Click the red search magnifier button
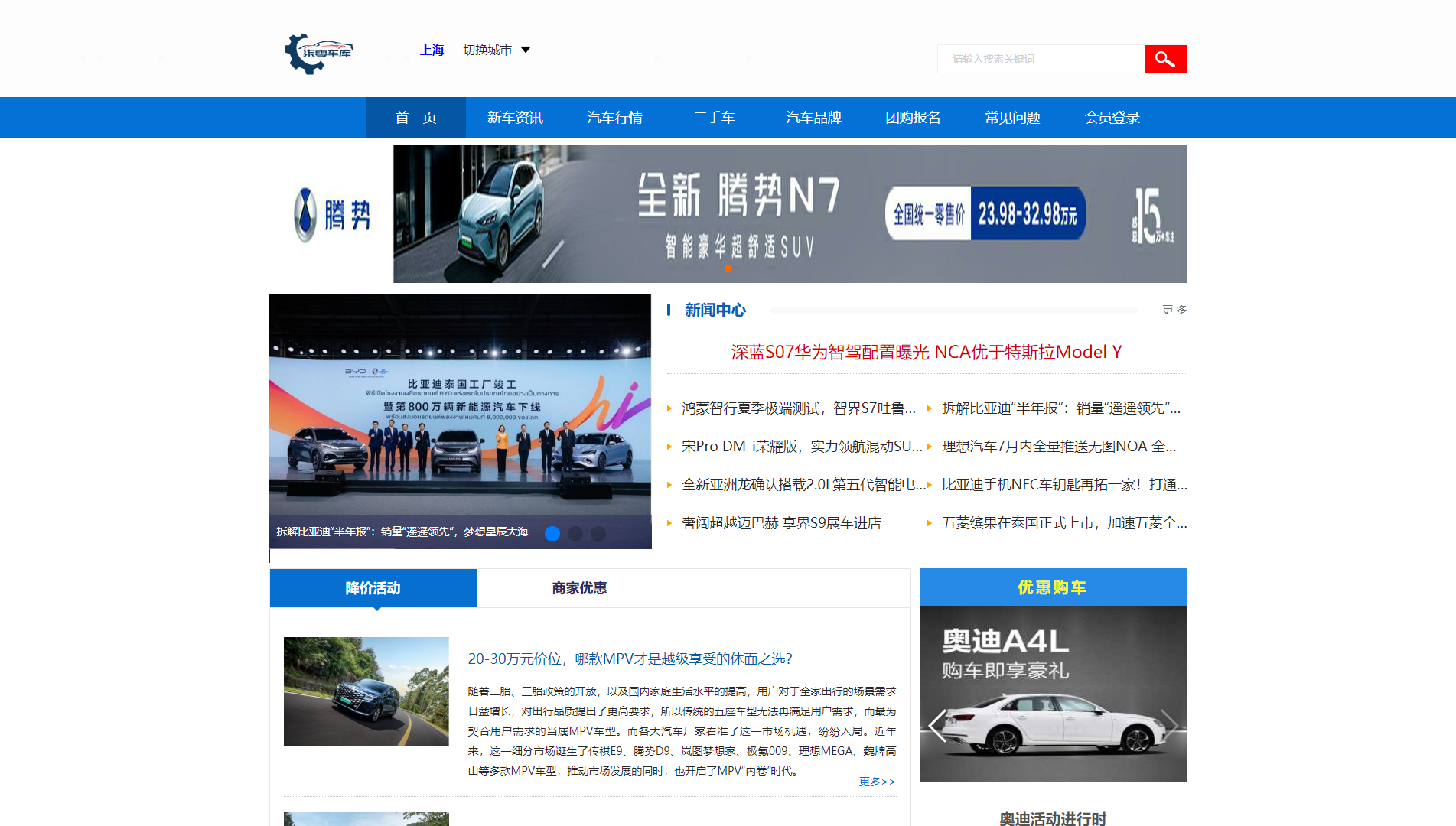This screenshot has height=826, width=1456. click(x=1164, y=59)
